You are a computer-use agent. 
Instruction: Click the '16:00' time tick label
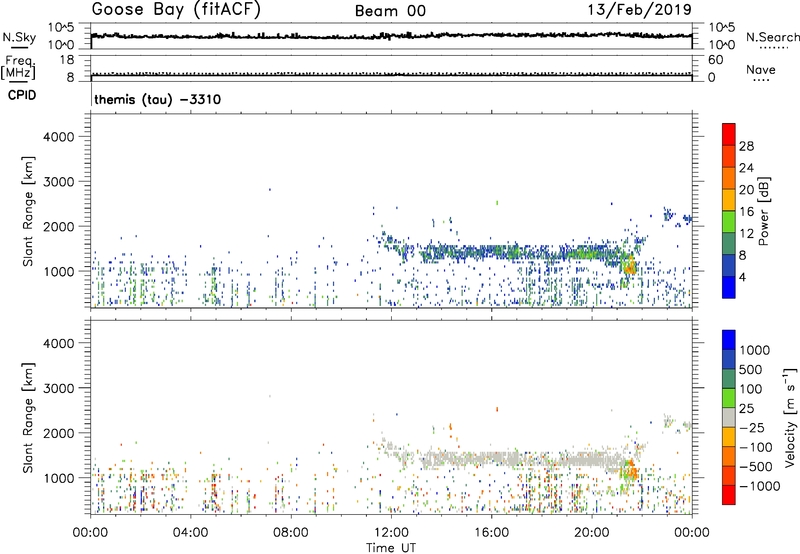coord(491,533)
